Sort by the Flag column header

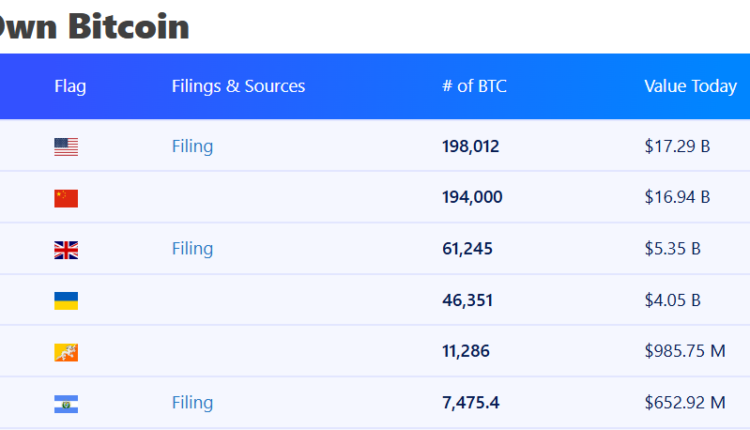click(x=70, y=86)
